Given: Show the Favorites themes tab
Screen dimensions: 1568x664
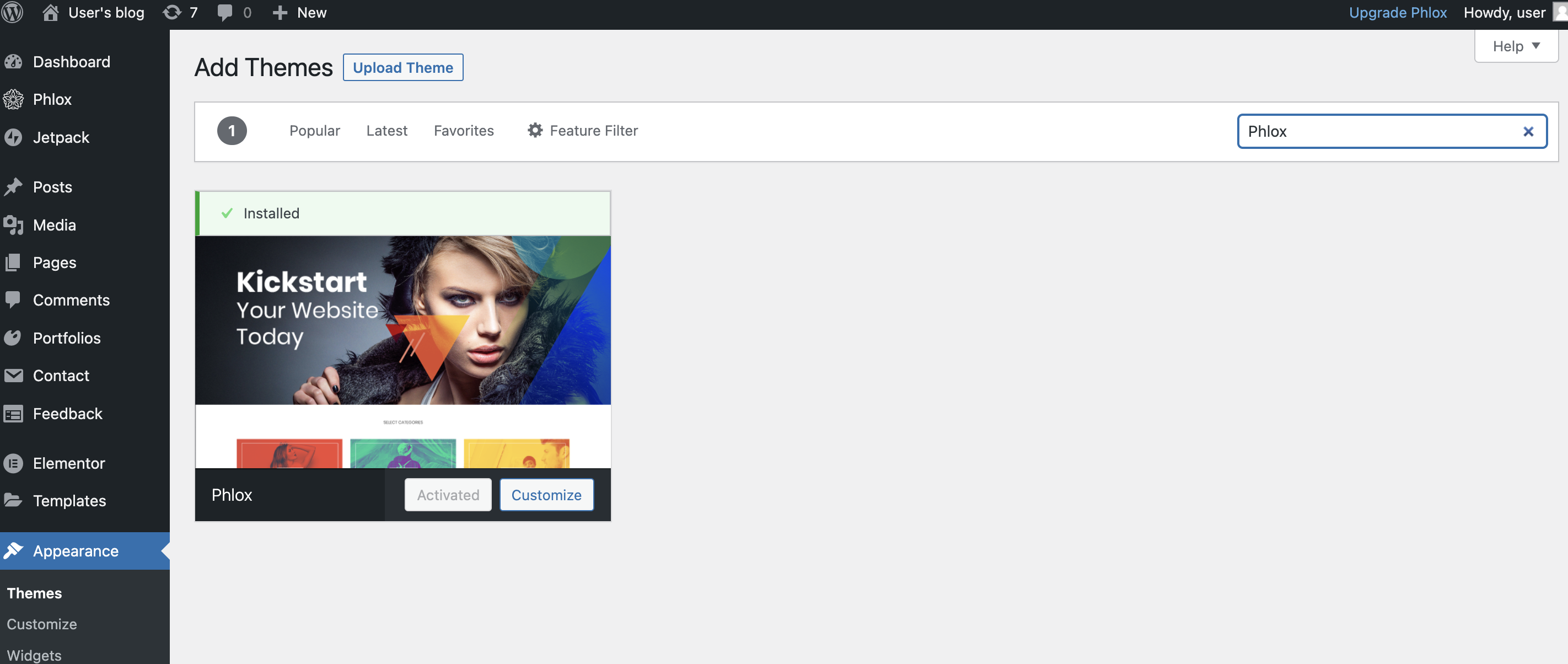Looking at the screenshot, I should 463,131.
